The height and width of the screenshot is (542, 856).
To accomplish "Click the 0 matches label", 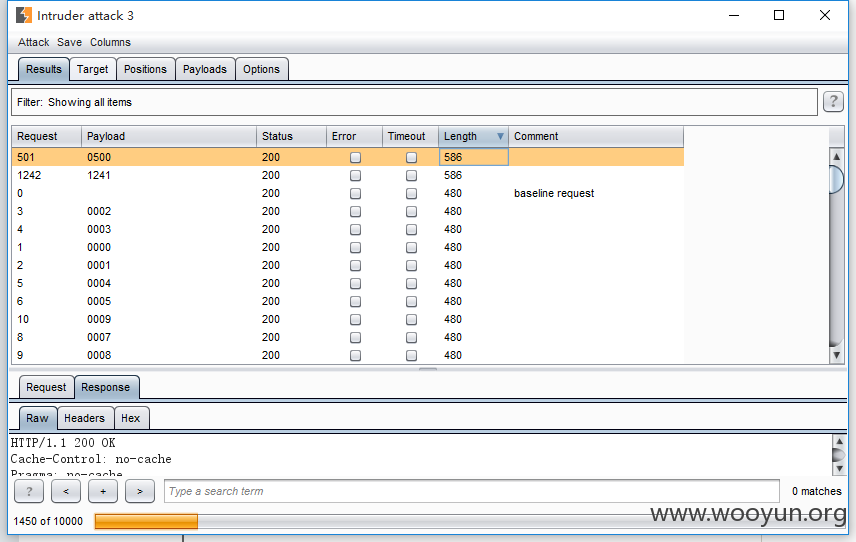I will (x=817, y=491).
